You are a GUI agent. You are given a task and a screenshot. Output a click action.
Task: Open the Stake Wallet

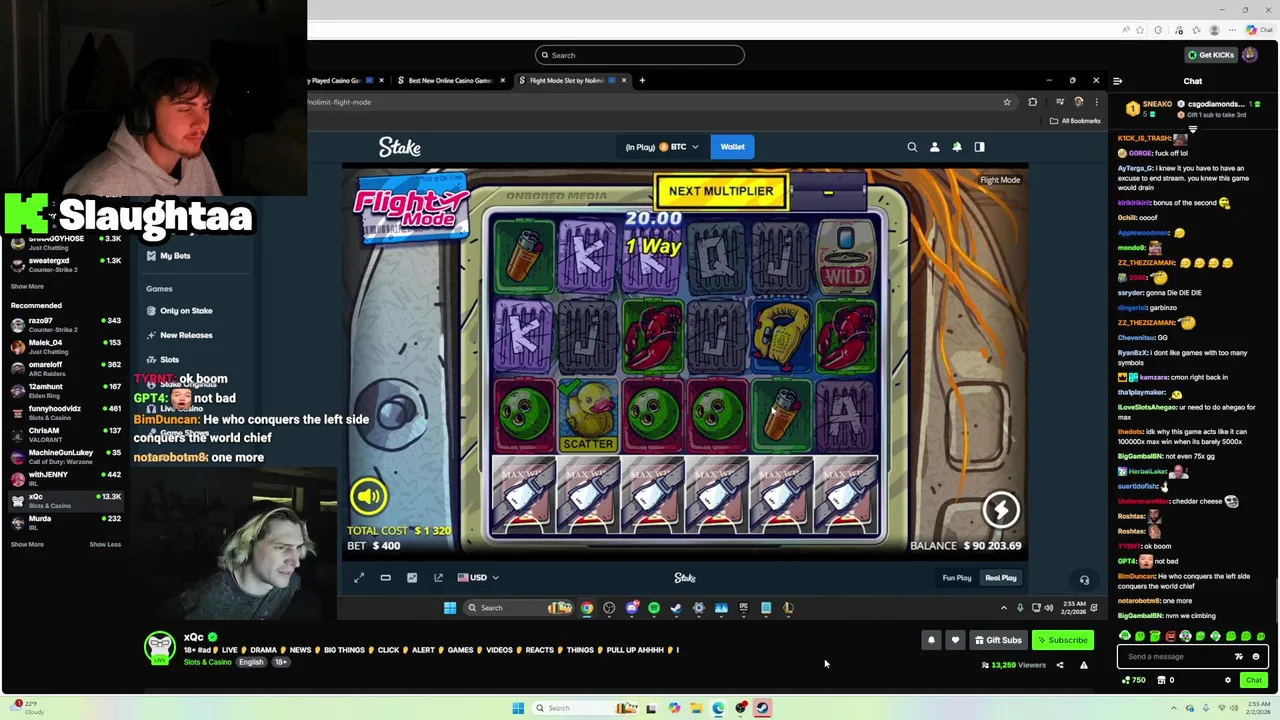[x=733, y=147]
